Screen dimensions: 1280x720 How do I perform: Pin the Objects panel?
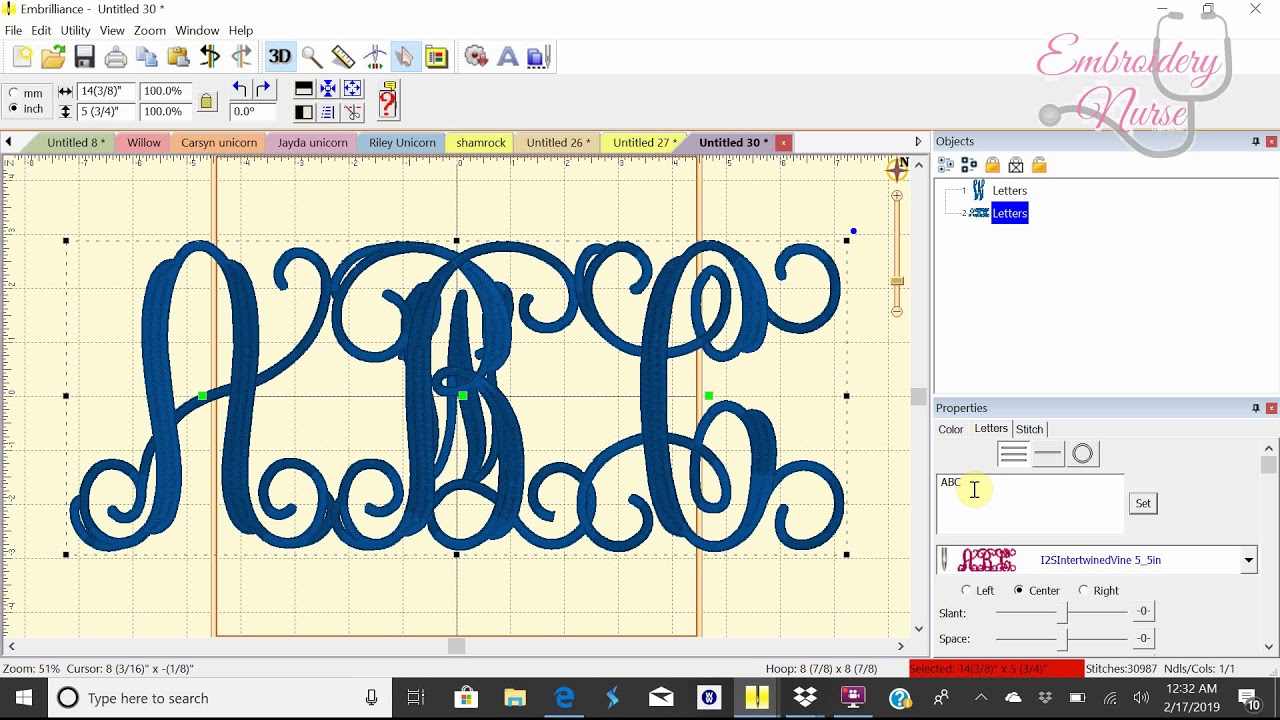[1256, 142]
